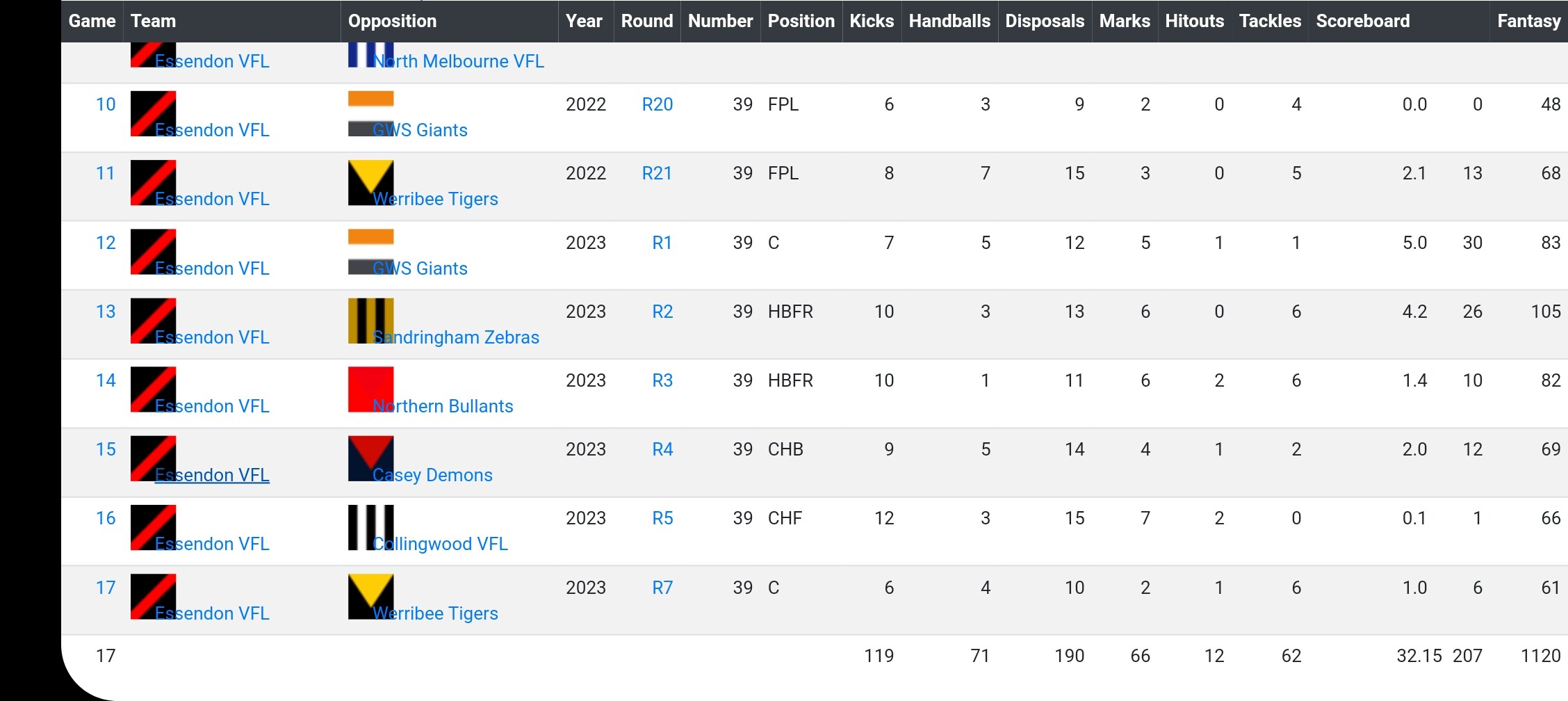Click the Sandringham Zebras striped logo

370,321
